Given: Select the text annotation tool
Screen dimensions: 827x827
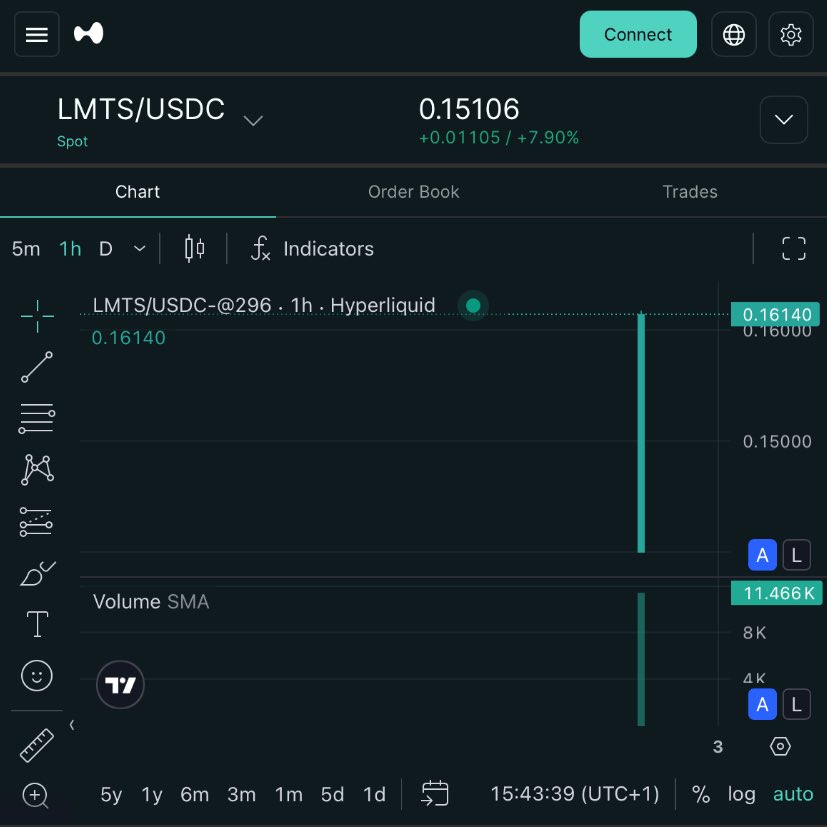Looking at the screenshot, I should [x=37, y=624].
